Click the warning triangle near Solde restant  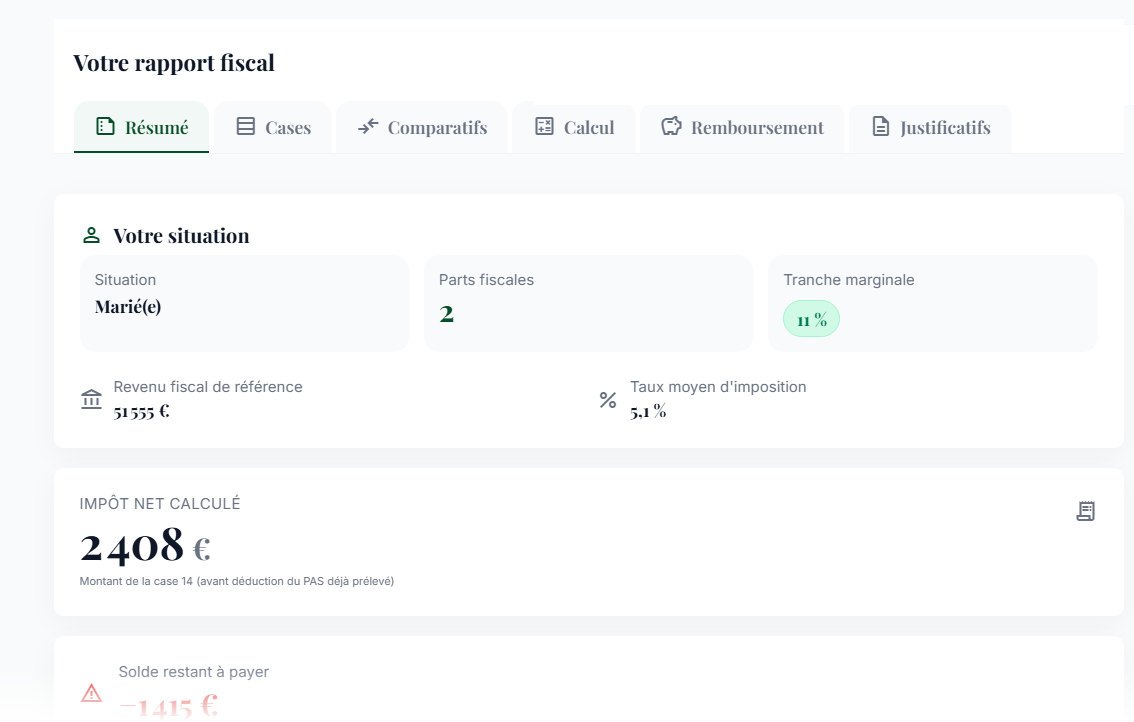click(x=91, y=692)
